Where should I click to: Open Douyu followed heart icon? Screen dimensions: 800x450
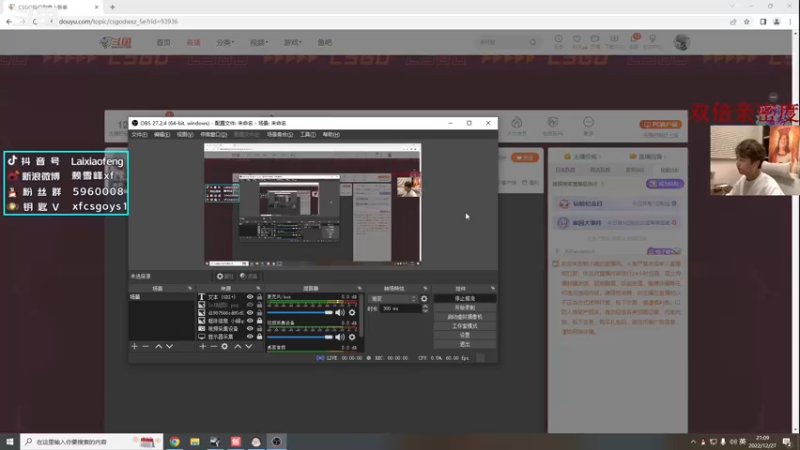(577, 41)
